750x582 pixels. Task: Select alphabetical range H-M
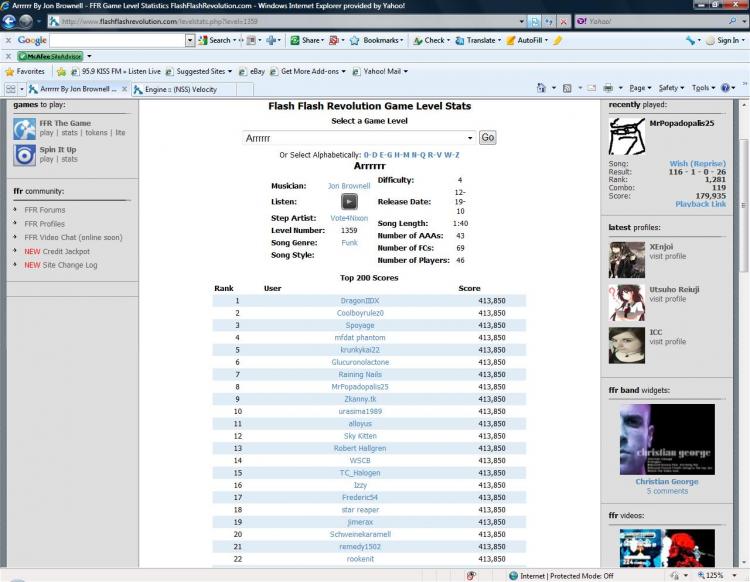[x=402, y=155]
